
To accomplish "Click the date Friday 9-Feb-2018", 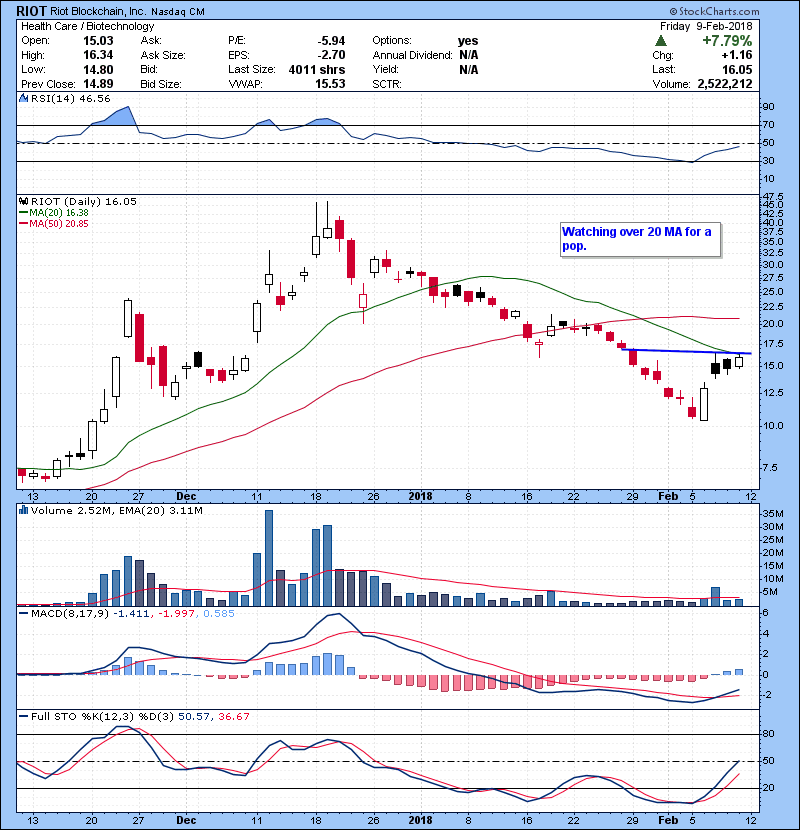I will click(706, 26).
